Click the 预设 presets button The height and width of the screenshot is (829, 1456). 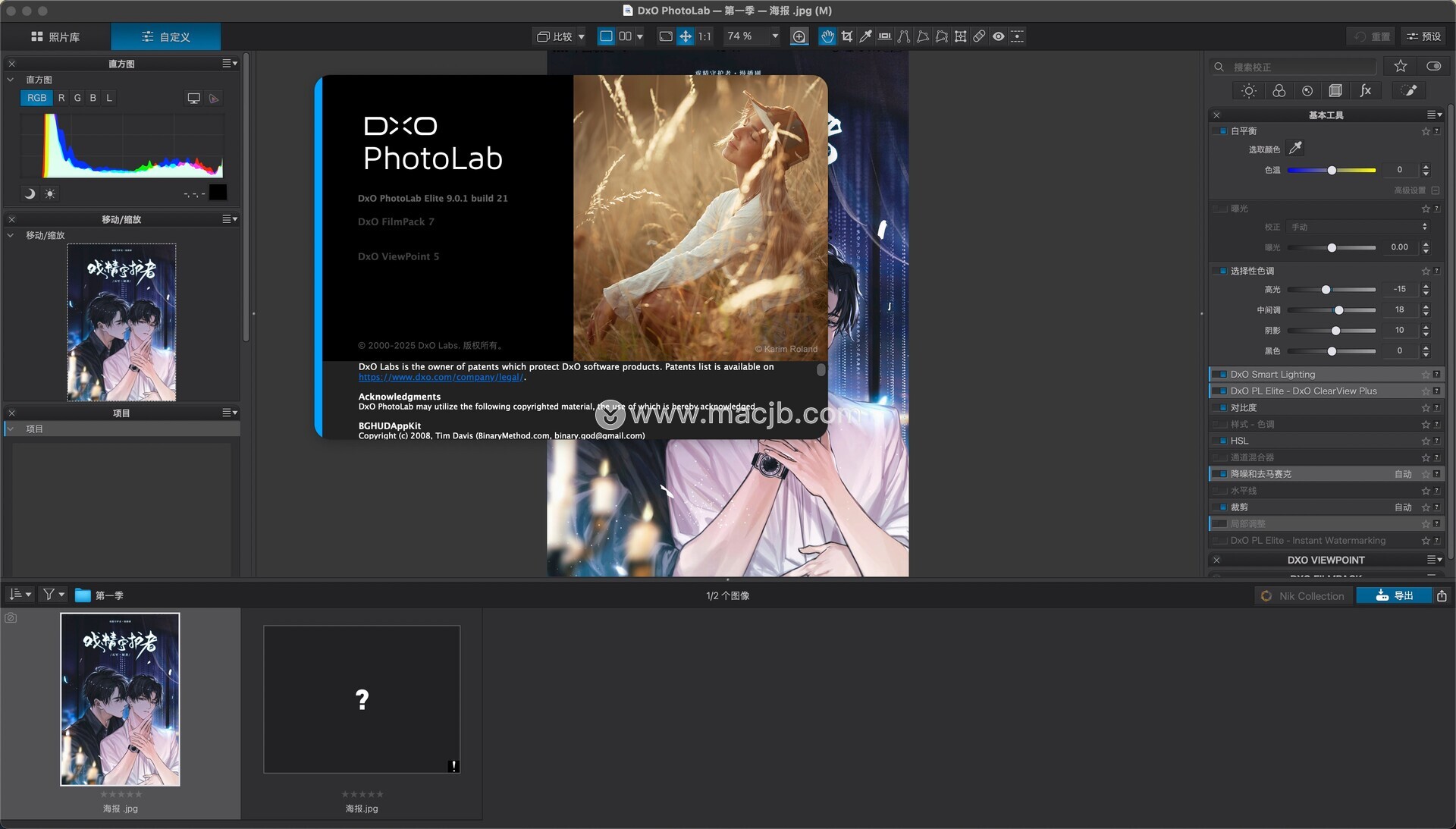1423,36
